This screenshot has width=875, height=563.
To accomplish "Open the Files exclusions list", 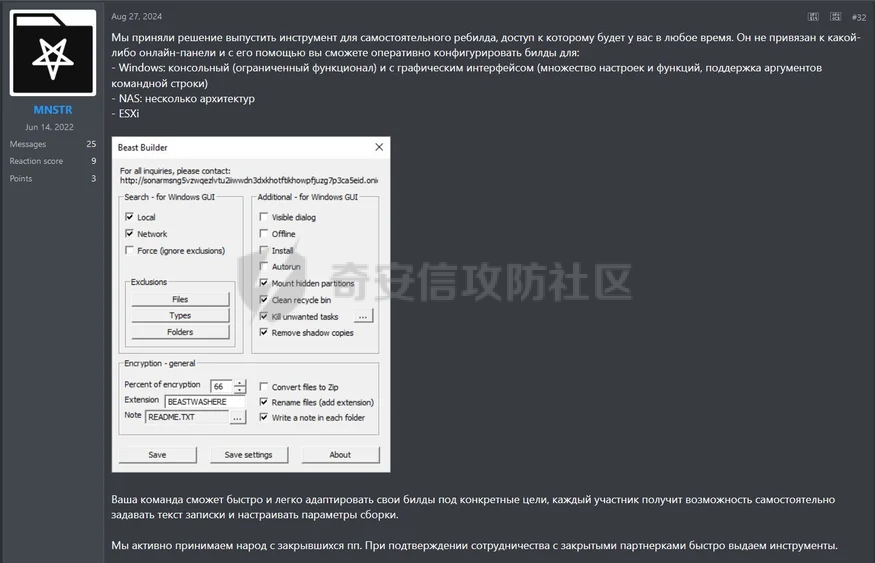I will 180,299.
